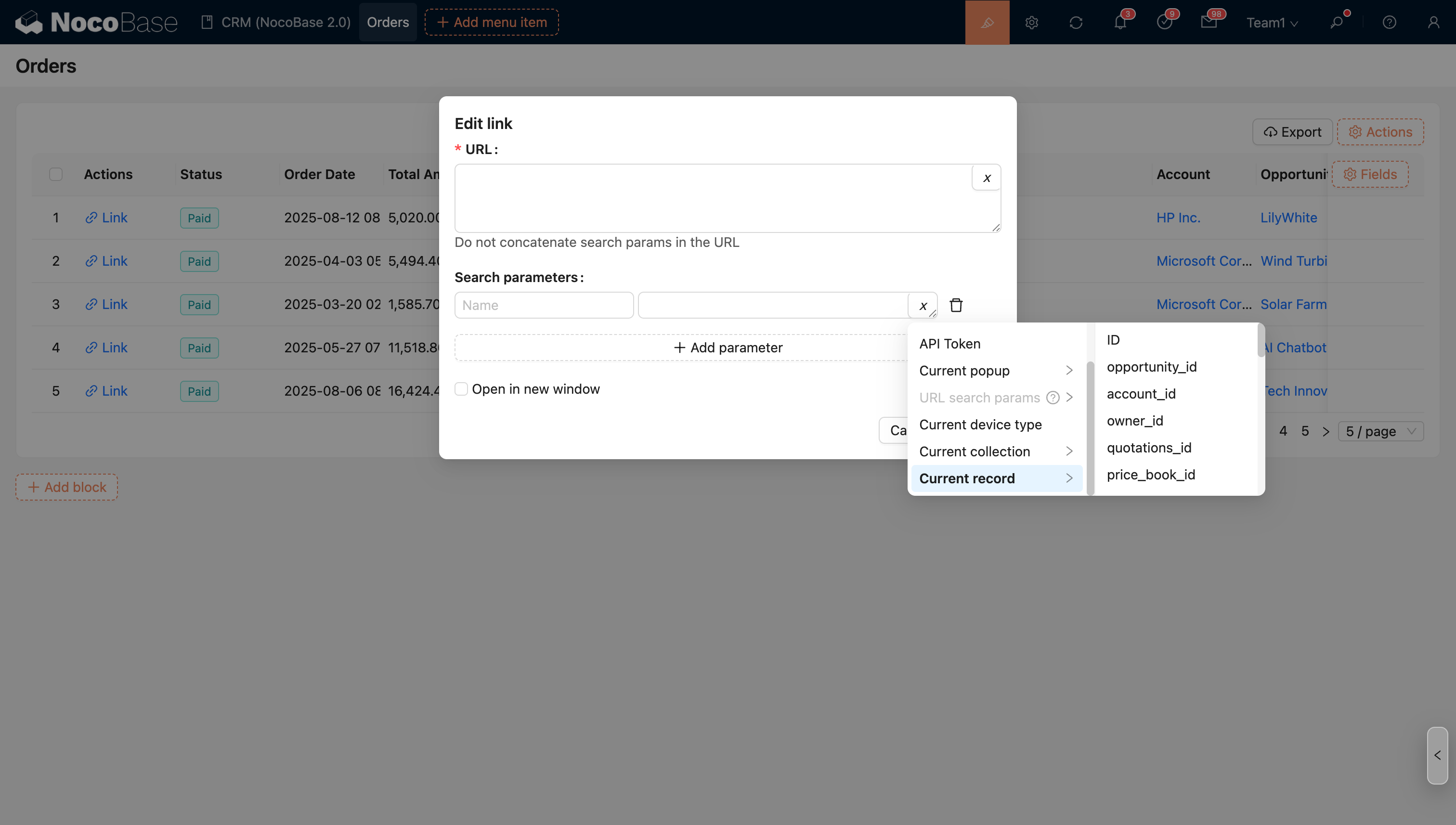This screenshot has width=1456, height=825.
Task: Open the help question mark icon
Action: pyautogui.click(x=1389, y=23)
